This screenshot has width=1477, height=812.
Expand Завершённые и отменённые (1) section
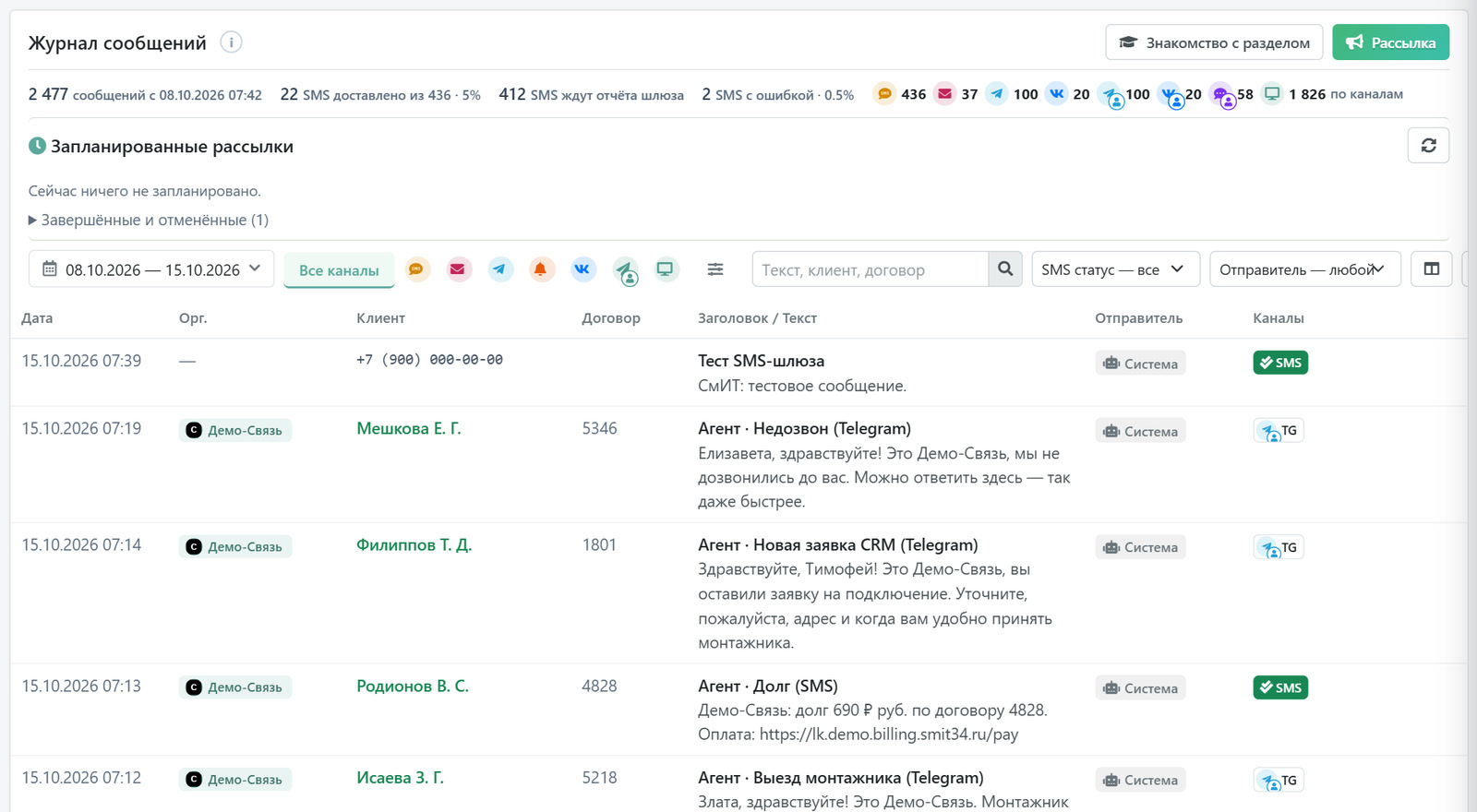(149, 220)
